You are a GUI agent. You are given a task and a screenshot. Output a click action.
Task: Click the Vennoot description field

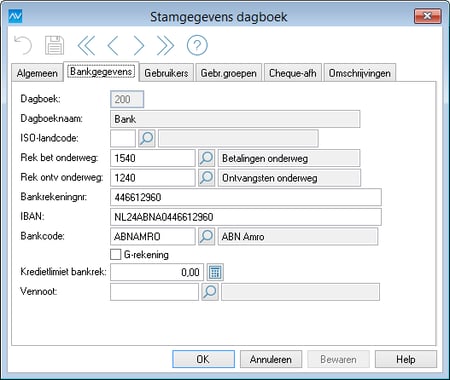tap(300, 292)
